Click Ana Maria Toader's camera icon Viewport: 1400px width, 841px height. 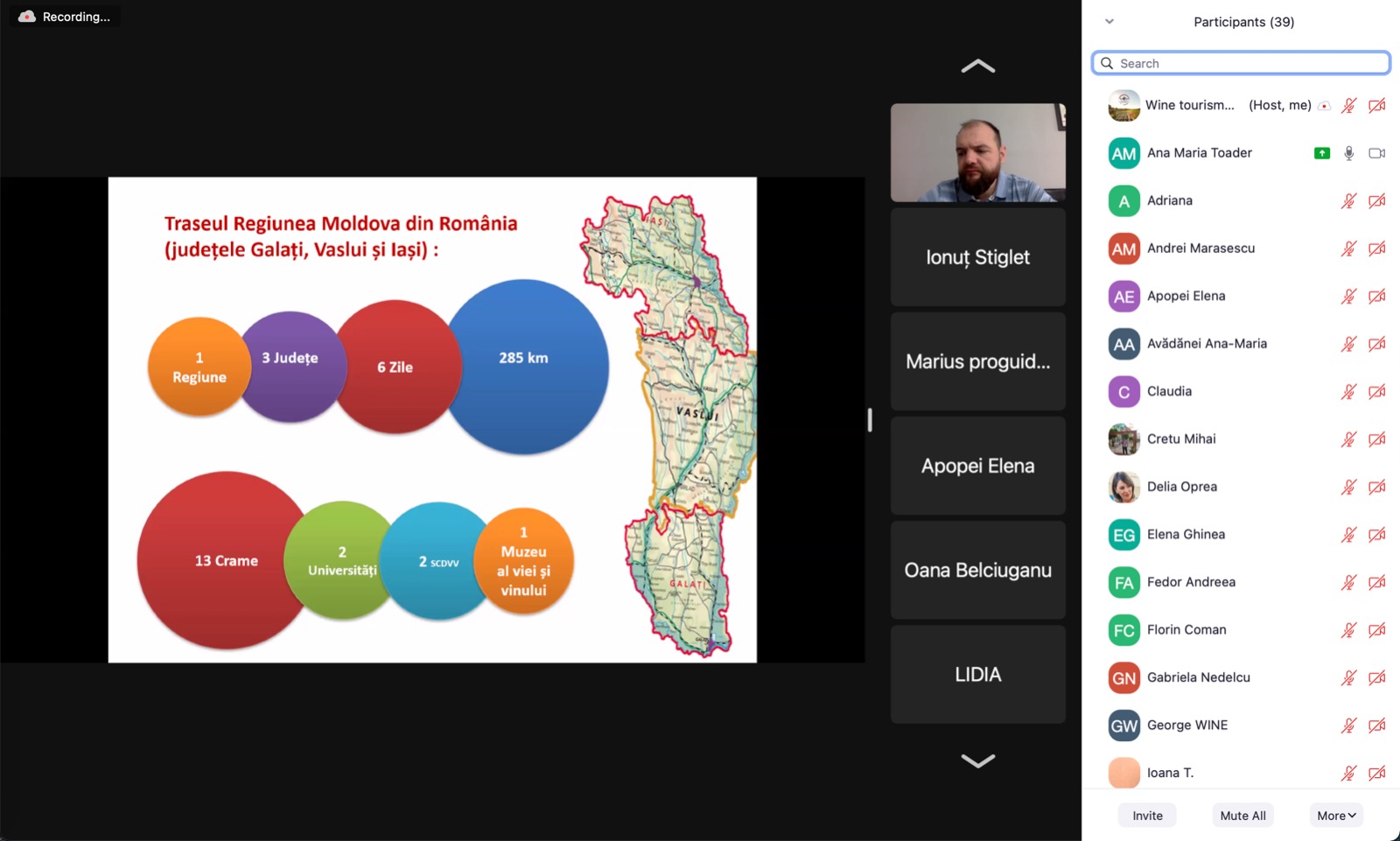1376,153
